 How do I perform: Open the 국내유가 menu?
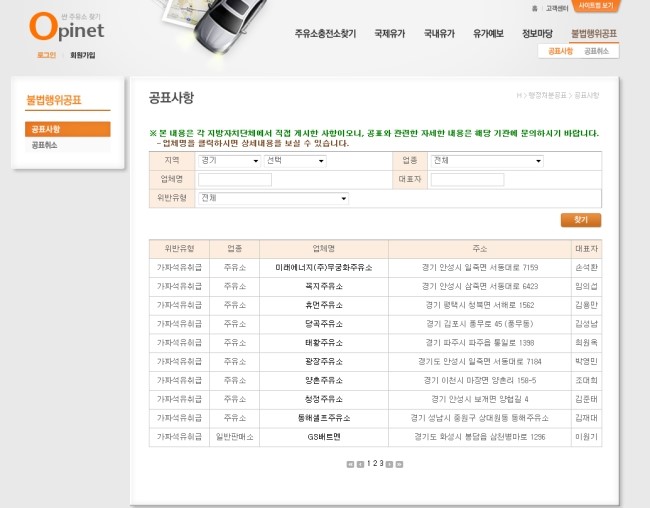pyautogui.click(x=439, y=34)
